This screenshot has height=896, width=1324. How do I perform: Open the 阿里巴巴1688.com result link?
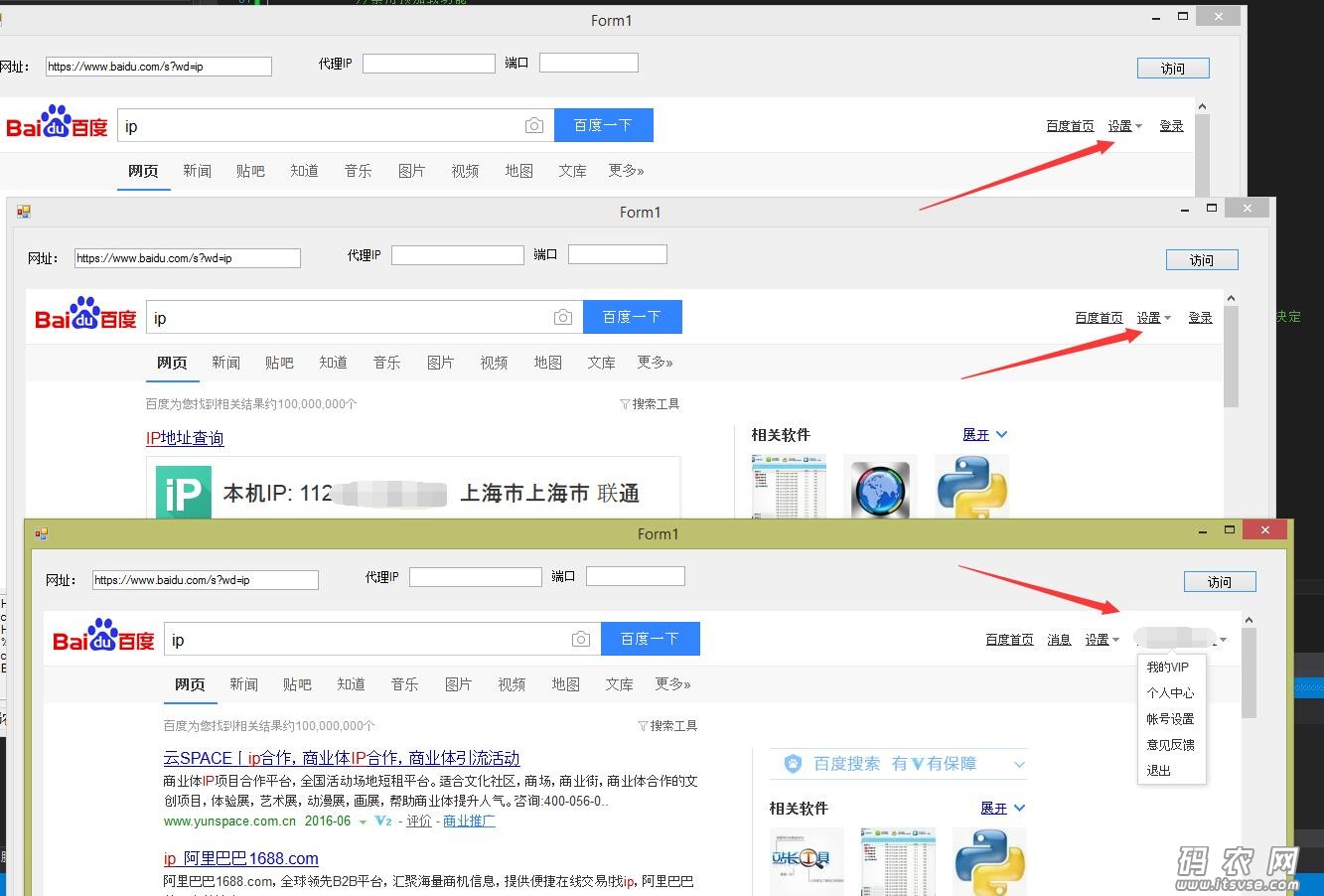pos(241,858)
